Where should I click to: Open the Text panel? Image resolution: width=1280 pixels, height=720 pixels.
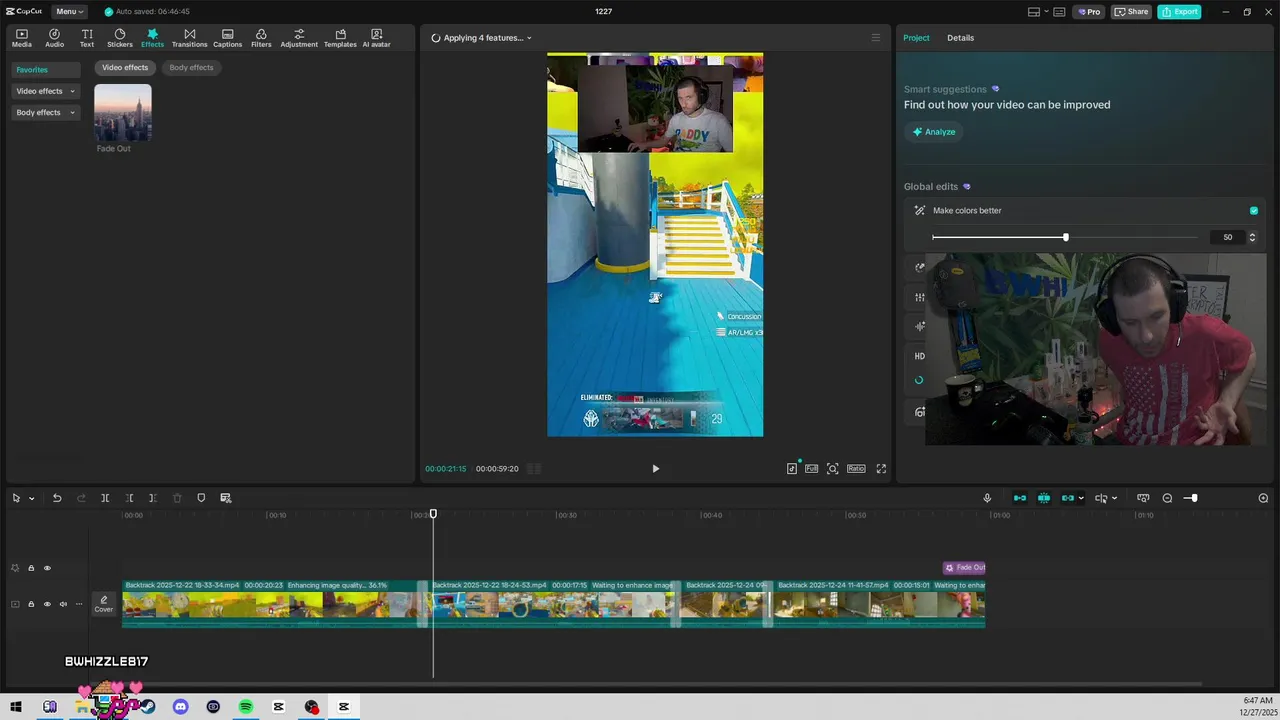pos(87,38)
